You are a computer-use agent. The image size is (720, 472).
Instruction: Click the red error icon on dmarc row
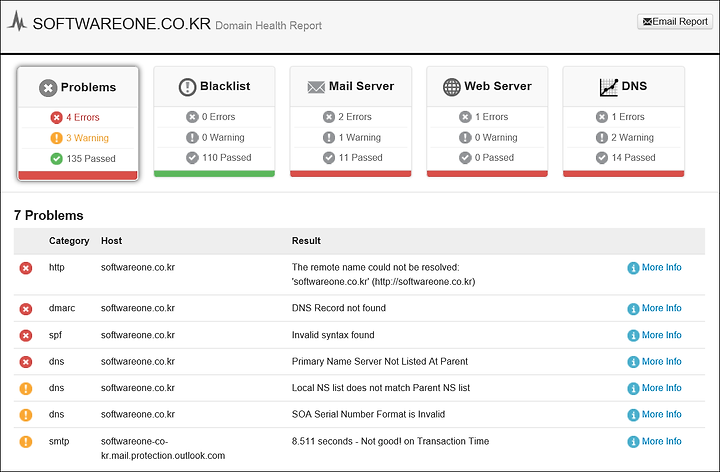[26, 309]
